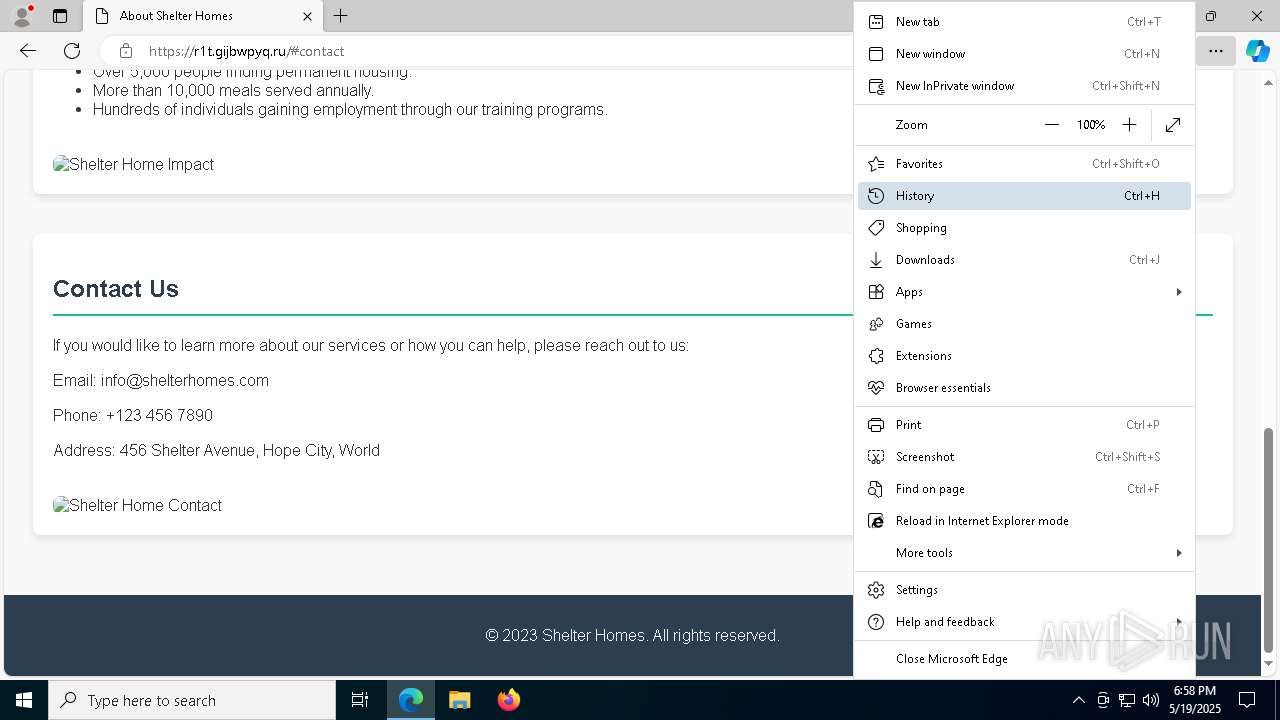Go back to the previous page
This screenshot has width=1280, height=720.
coord(28,51)
